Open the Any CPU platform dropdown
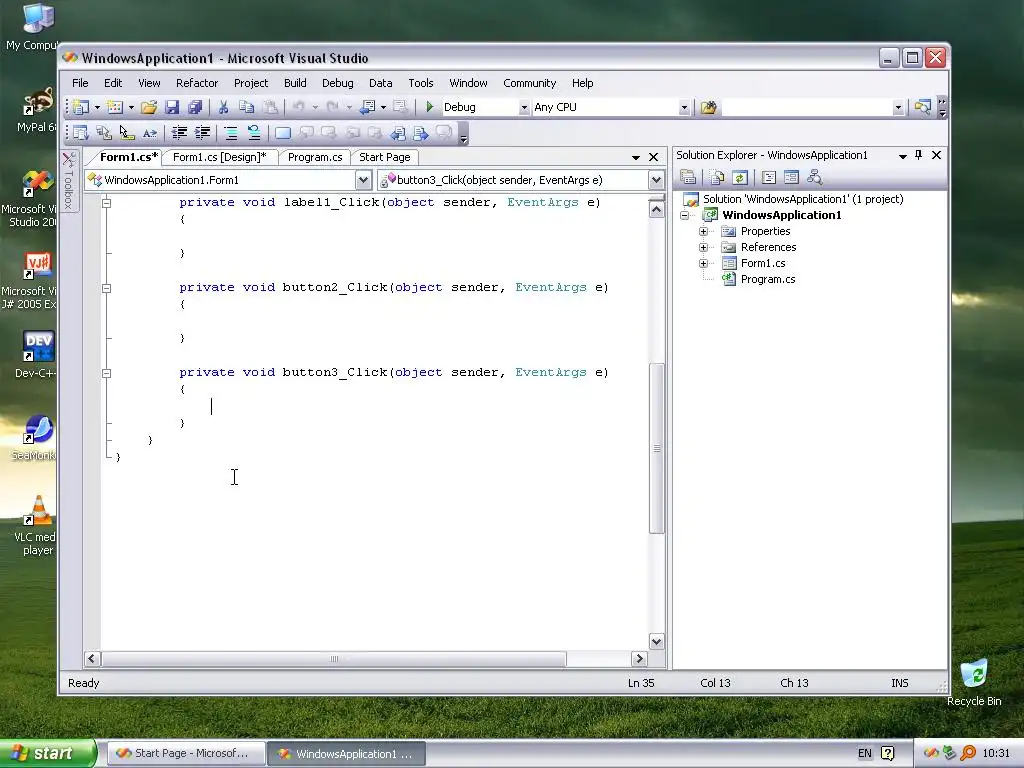 [684, 108]
